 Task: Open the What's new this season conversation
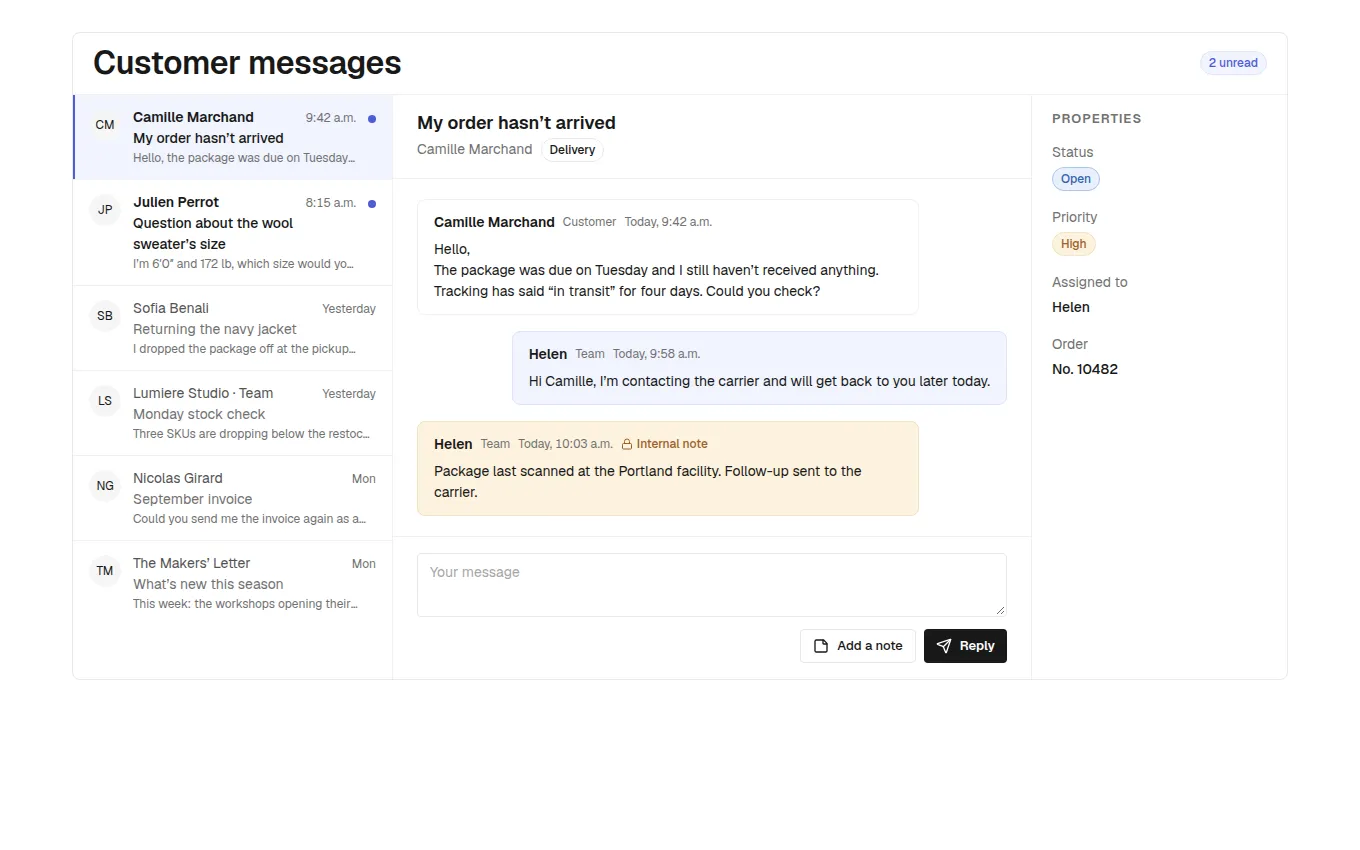click(233, 583)
